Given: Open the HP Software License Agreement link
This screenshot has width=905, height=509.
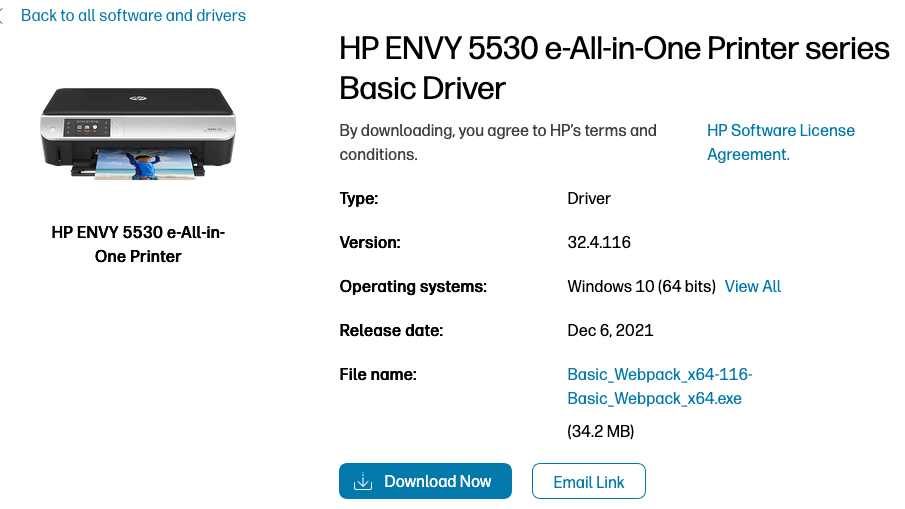Looking at the screenshot, I should point(780,142).
